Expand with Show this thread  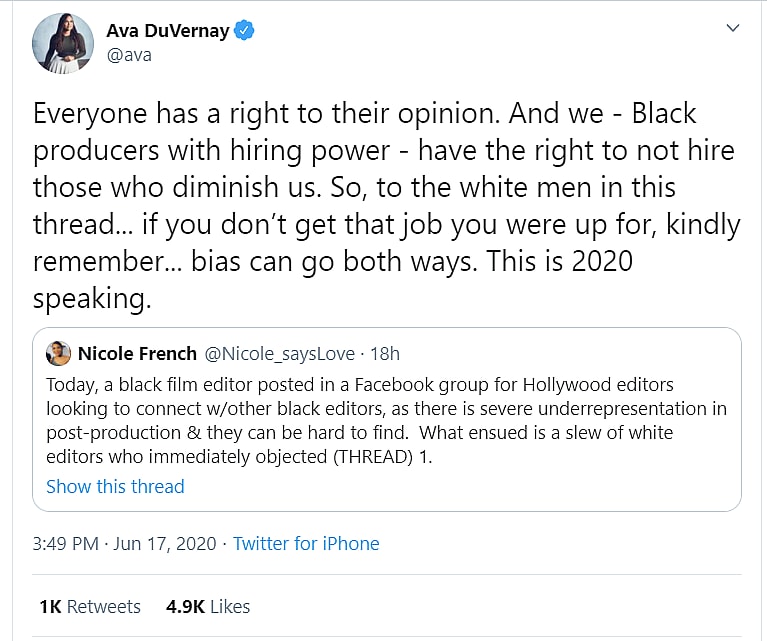click(115, 487)
